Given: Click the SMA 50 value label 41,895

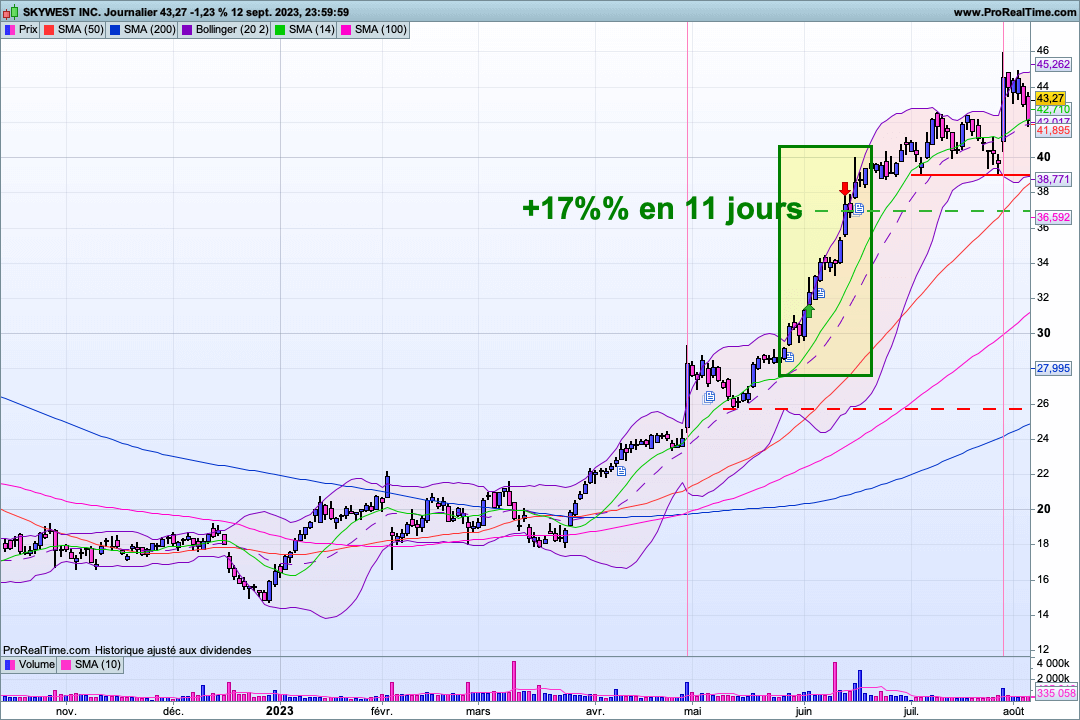Looking at the screenshot, I should click(x=1053, y=130).
